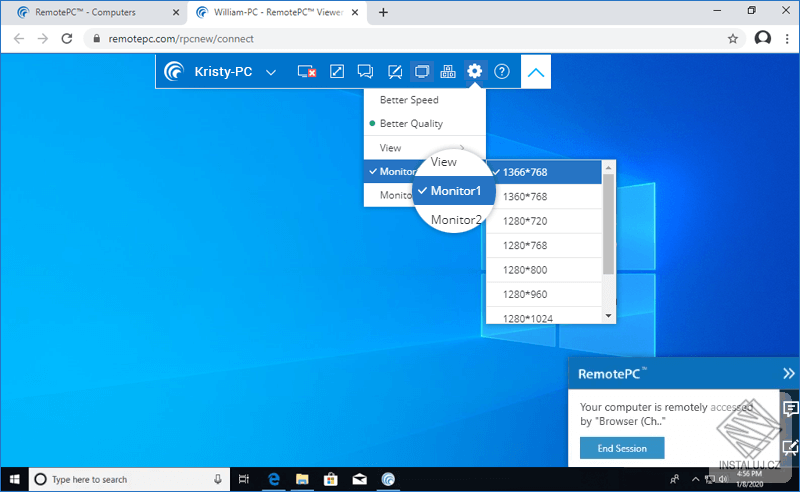Screen dimensions: 800x492
Task: Collapse the toolbar with the up chevron
Action: [x=536, y=72]
